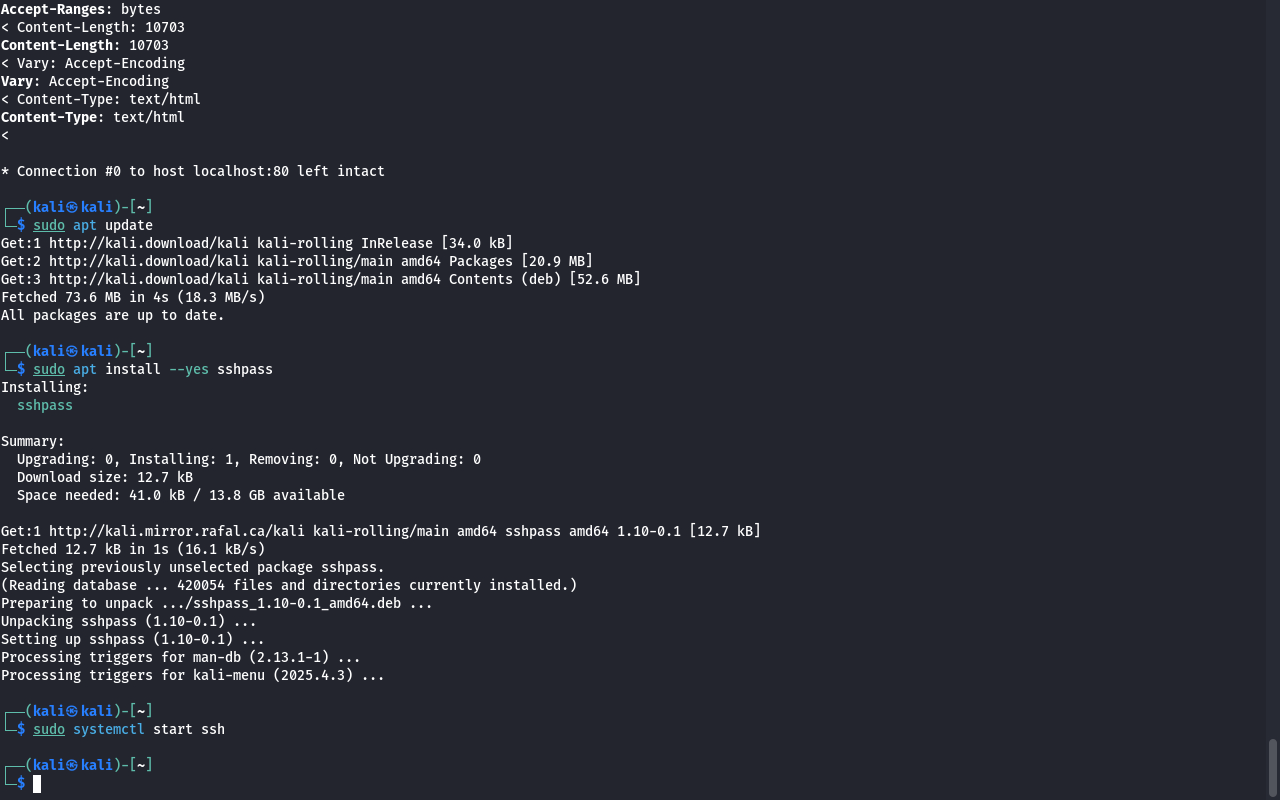
Task: Click the blinking cursor at the empty prompt
Action: 37,784
